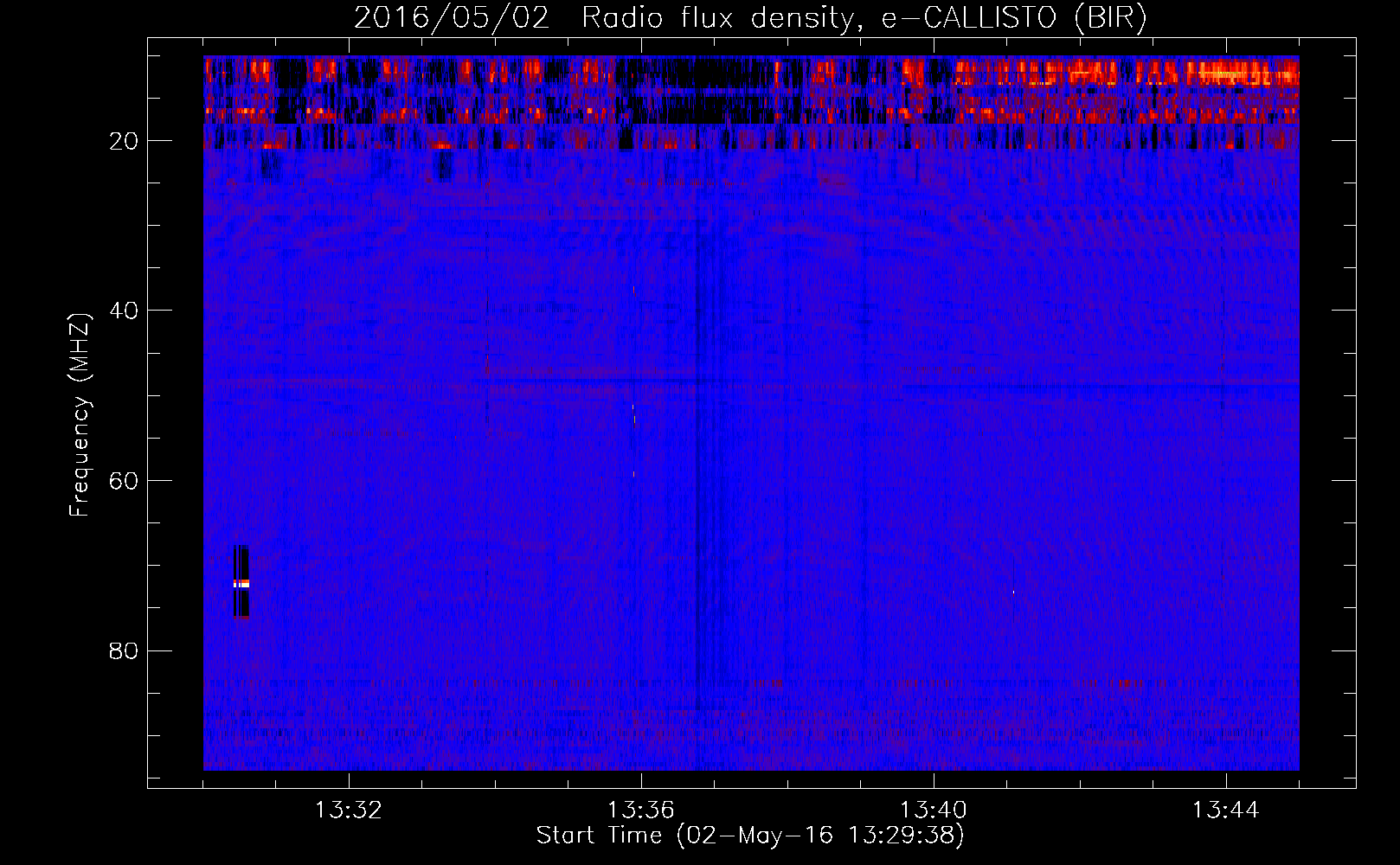Click the '13:32' time tick label
This screenshot has width=1400, height=865.
(349, 811)
